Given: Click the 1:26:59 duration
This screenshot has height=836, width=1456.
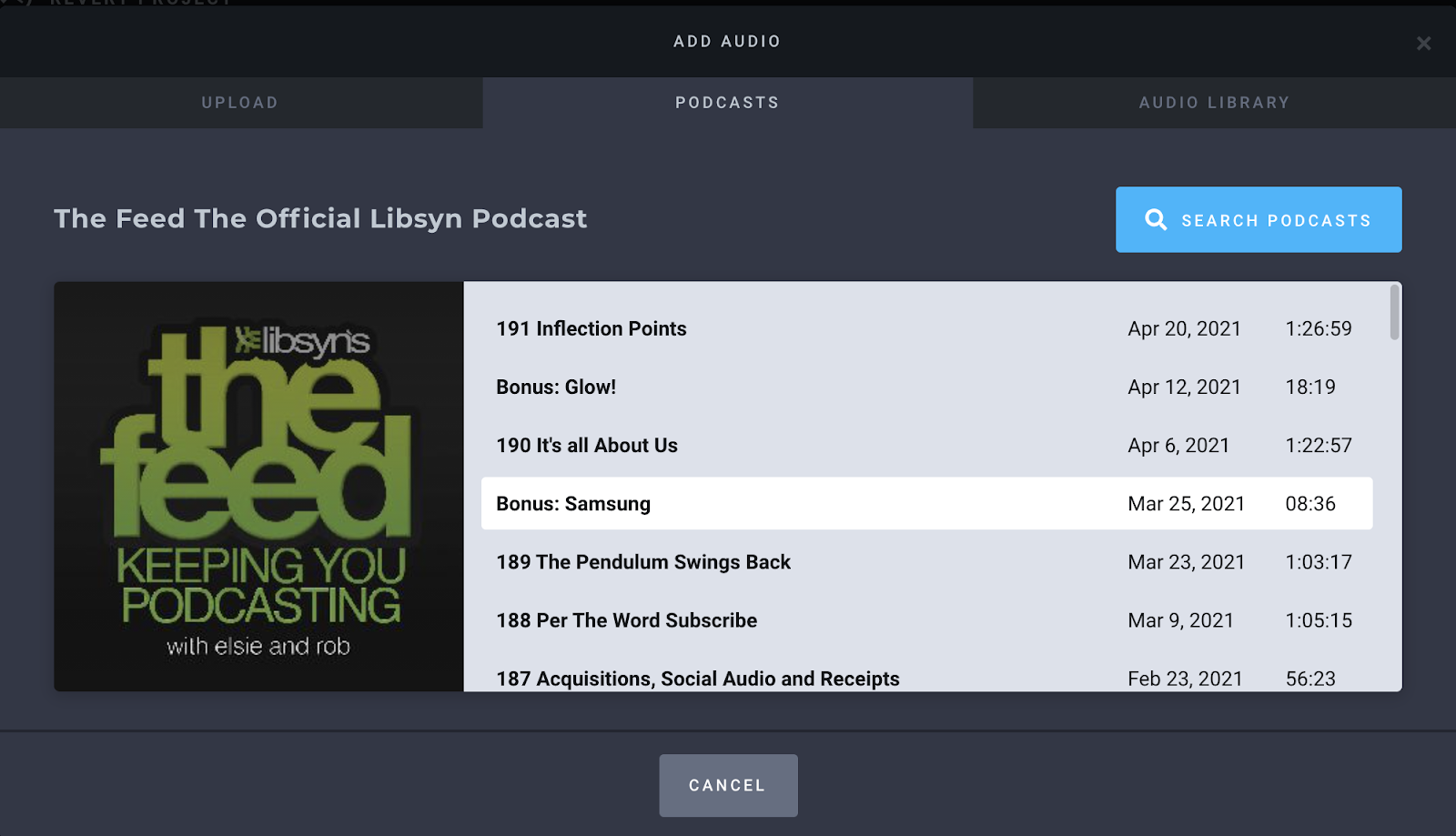Looking at the screenshot, I should coord(1319,328).
